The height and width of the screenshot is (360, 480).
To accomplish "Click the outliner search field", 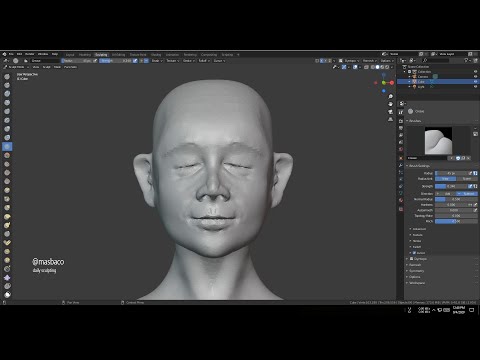I will 435,60.
